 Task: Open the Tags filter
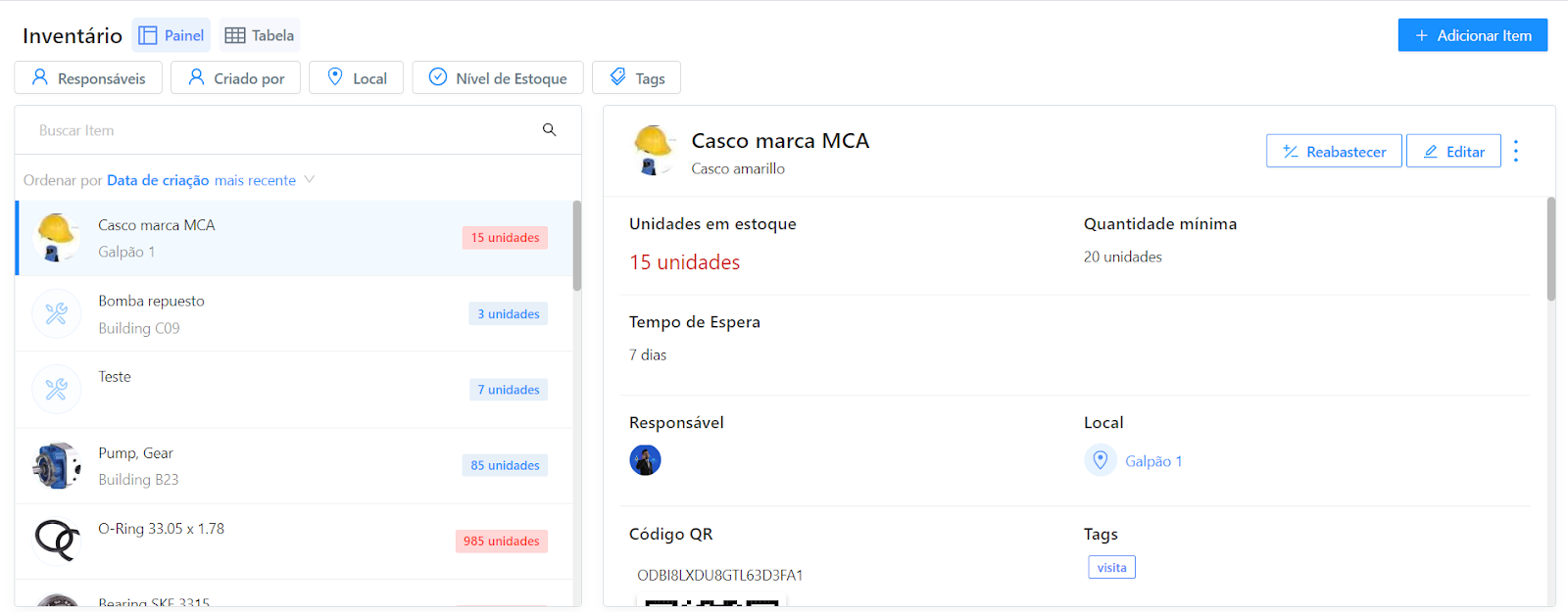[637, 77]
